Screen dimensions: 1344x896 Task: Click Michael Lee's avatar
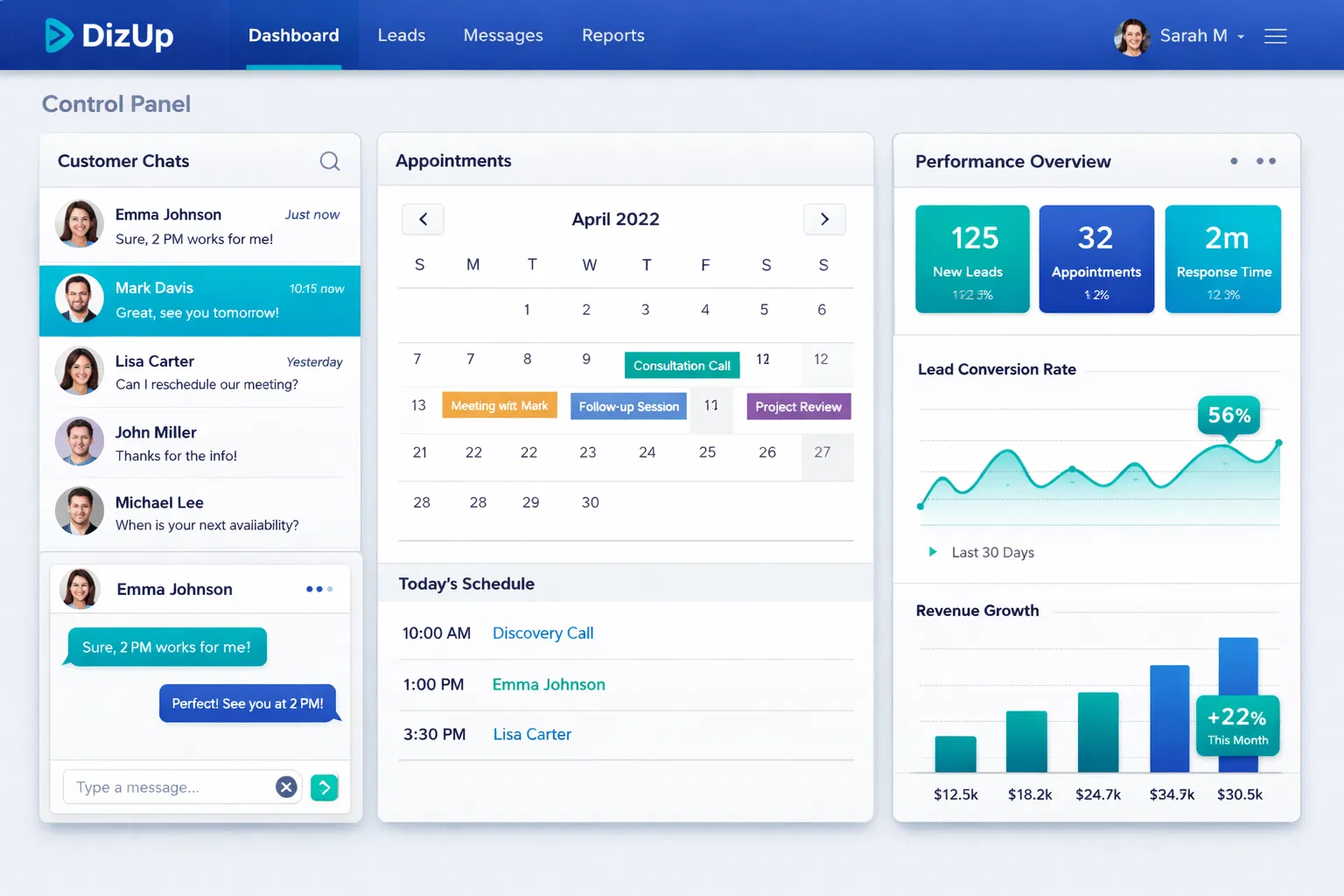79,511
